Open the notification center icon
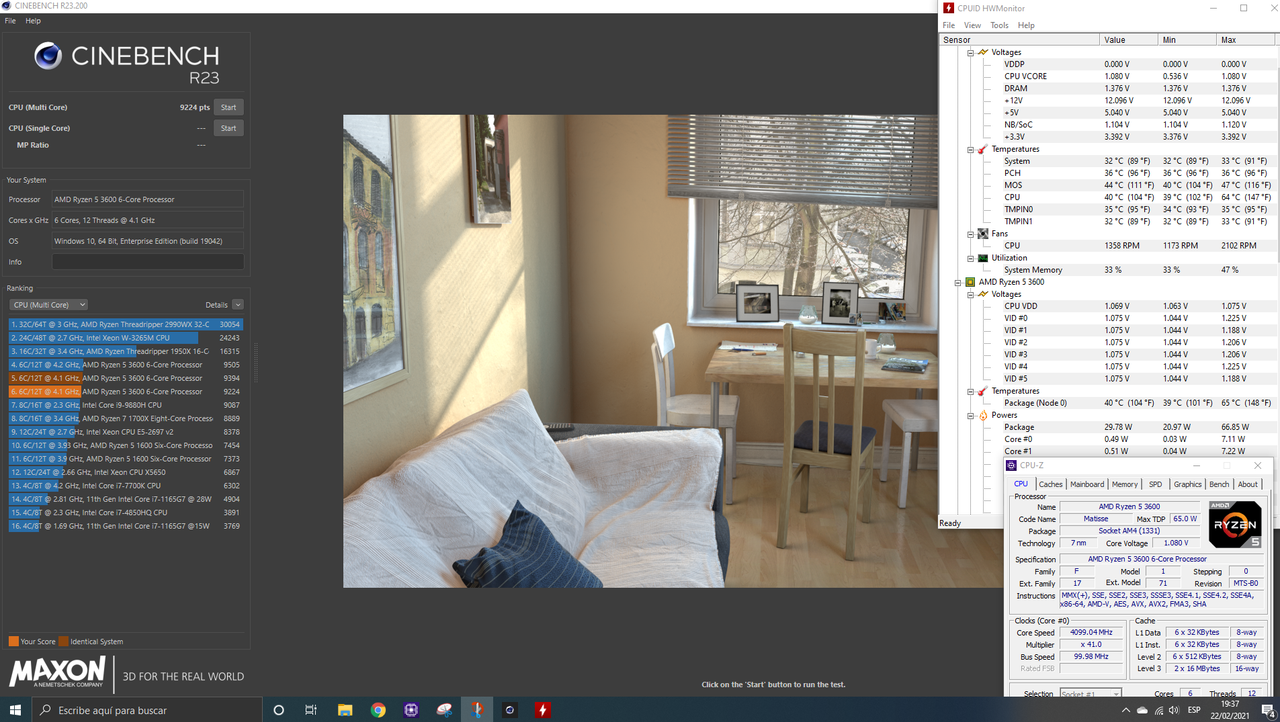The image size is (1280, 722). (x=1267, y=710)
